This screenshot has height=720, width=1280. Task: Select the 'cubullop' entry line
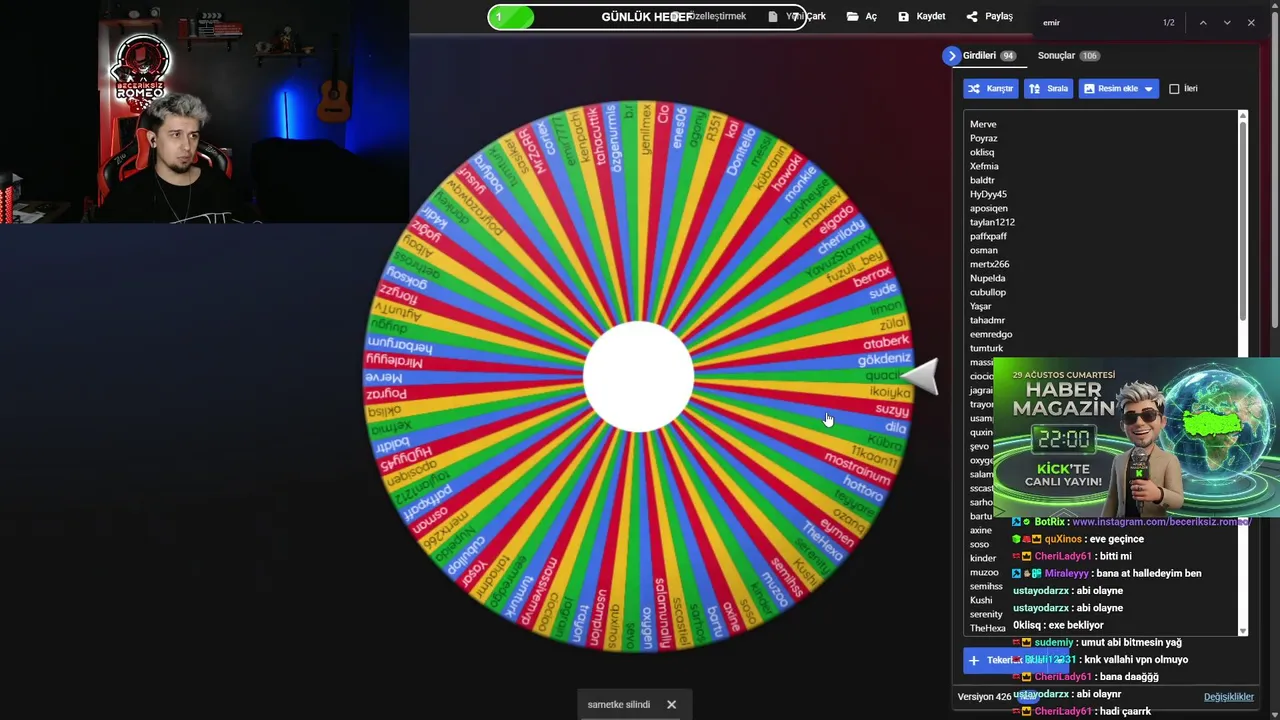coord(988,292)
